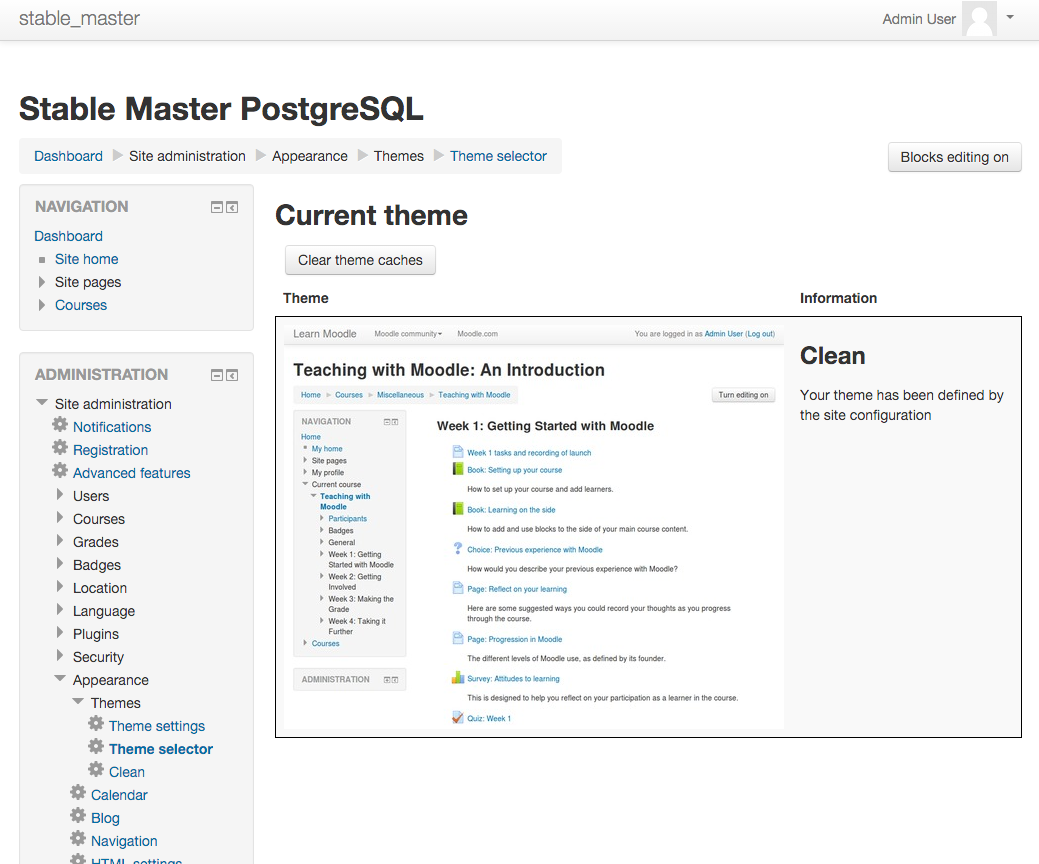Screen dimensions: 1039x864
Task: Click Site administration breadcrumb text
Action: click(x=187, y=156)
